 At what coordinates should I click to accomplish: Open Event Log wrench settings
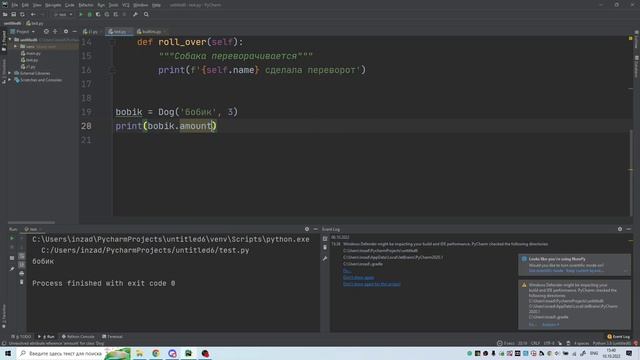tap(325, 259)
